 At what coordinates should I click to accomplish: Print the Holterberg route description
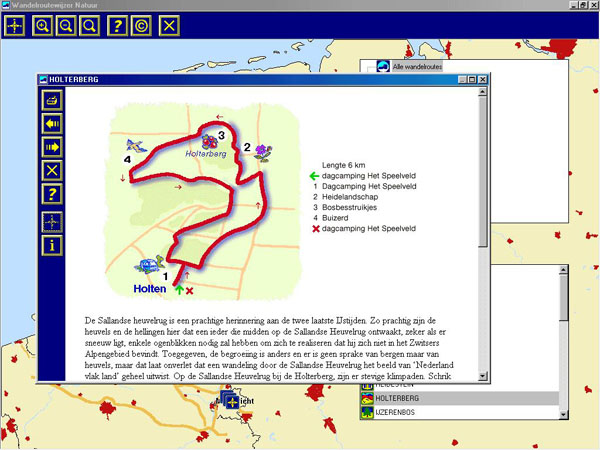(x=53, y=100)
